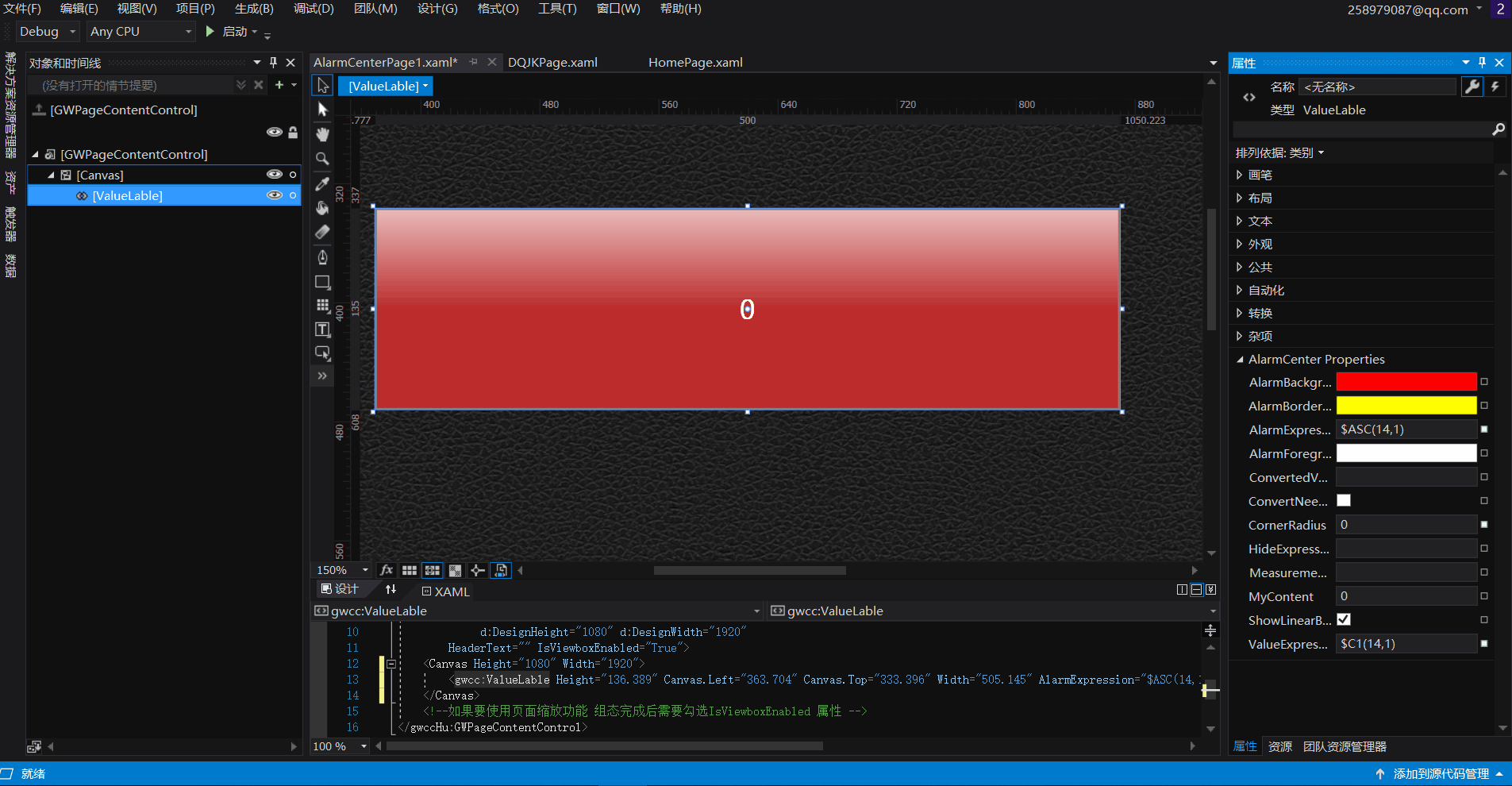
Task: Click the yellow AlarmBorder color swatch
Action: (1406, 406)
